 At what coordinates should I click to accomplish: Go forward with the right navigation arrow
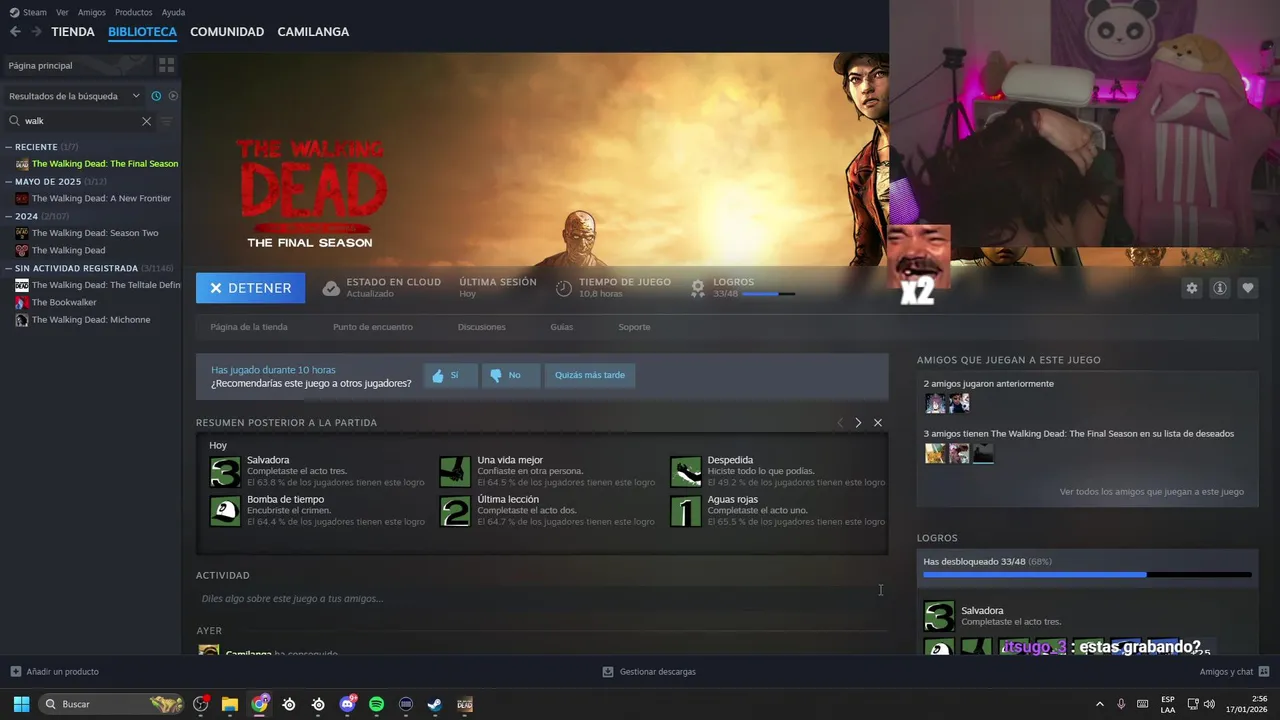(x=36, y=32)
